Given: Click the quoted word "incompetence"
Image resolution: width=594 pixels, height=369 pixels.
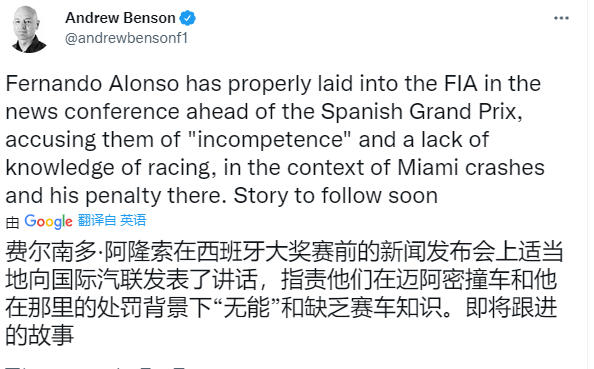Looking at the screenshot, I should pyautogui.click(x=269, y=140).
